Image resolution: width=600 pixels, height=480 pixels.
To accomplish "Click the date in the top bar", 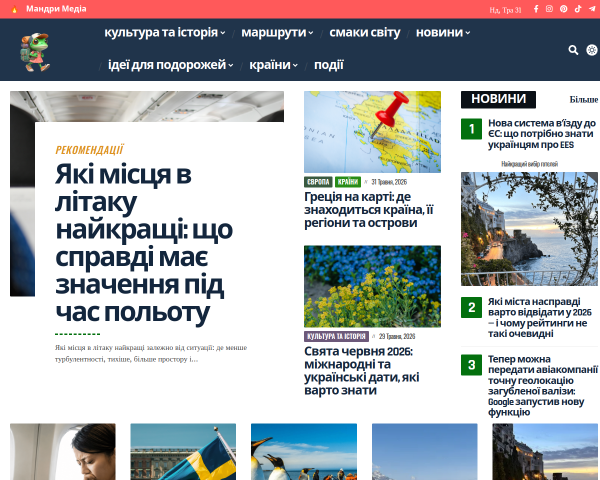I will (505, 10).
